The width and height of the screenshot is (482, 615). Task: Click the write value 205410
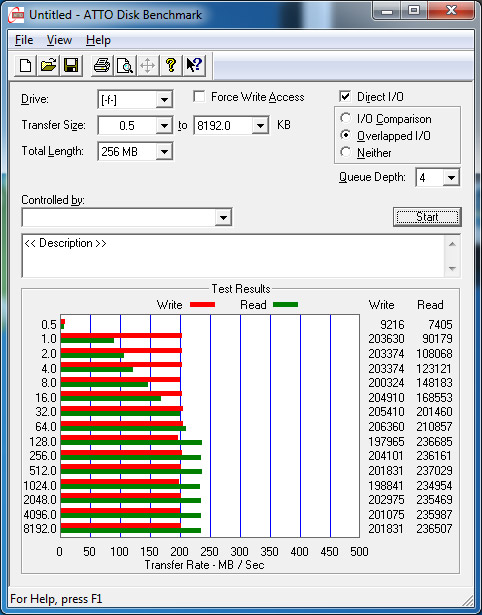(x=386, y=412)
